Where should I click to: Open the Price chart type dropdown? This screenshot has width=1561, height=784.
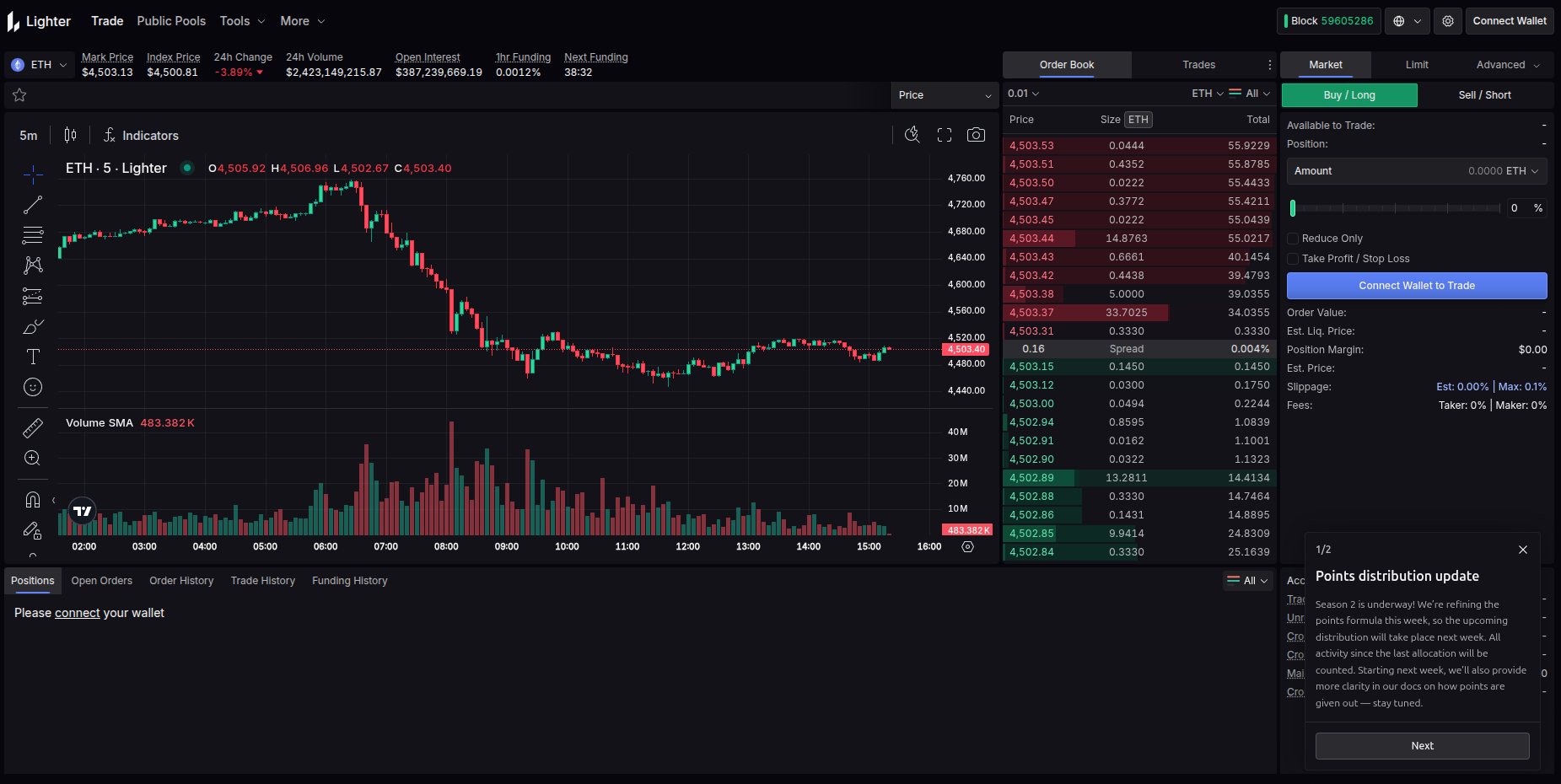click(945, 95)
